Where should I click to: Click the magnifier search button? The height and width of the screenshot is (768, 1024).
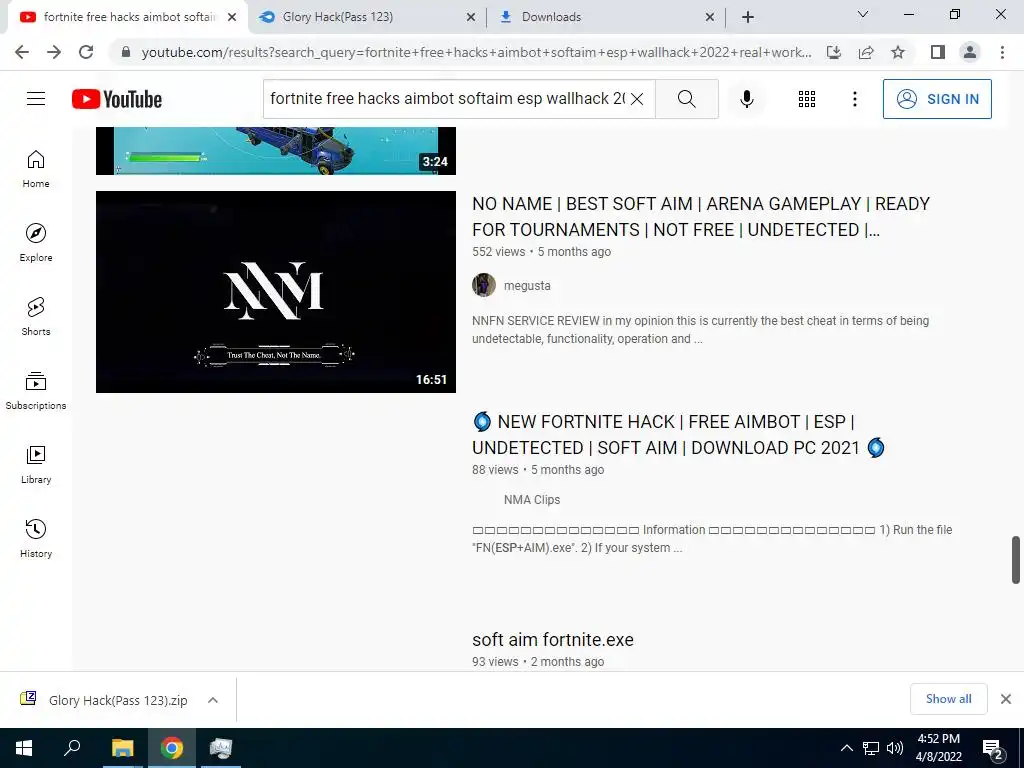pyautogui.click(x=686, y=99)
